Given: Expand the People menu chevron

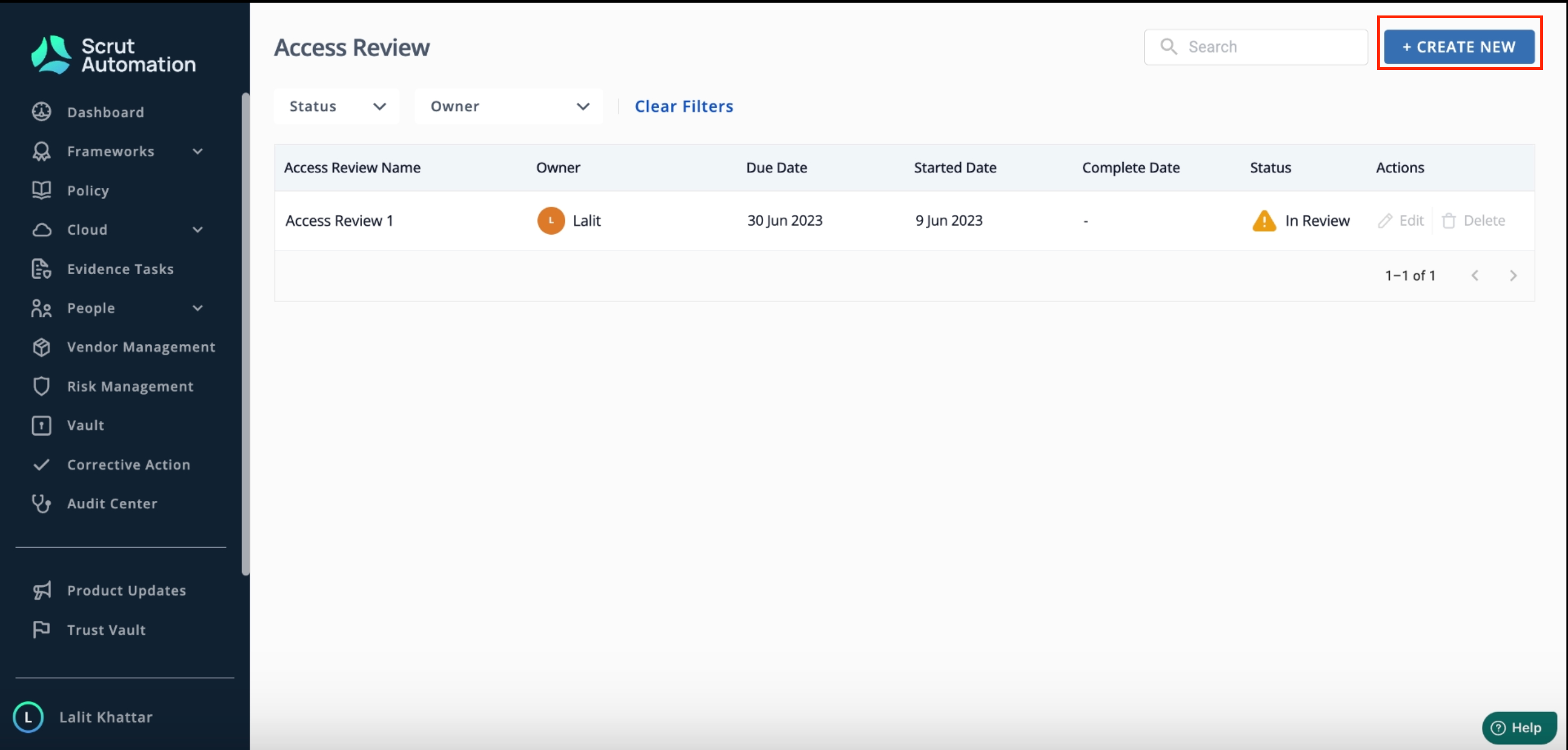Looking at the screenshot, I should coord(198,308).
